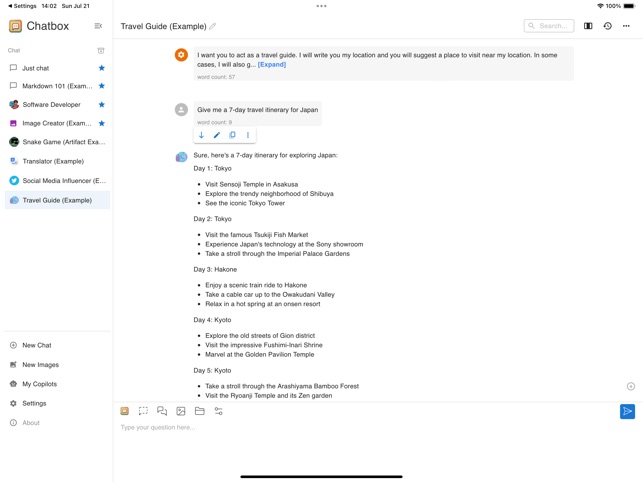Click the assistant Travel Guide avatar
This screenshot has height=482, width=643.
coord(181,157)
